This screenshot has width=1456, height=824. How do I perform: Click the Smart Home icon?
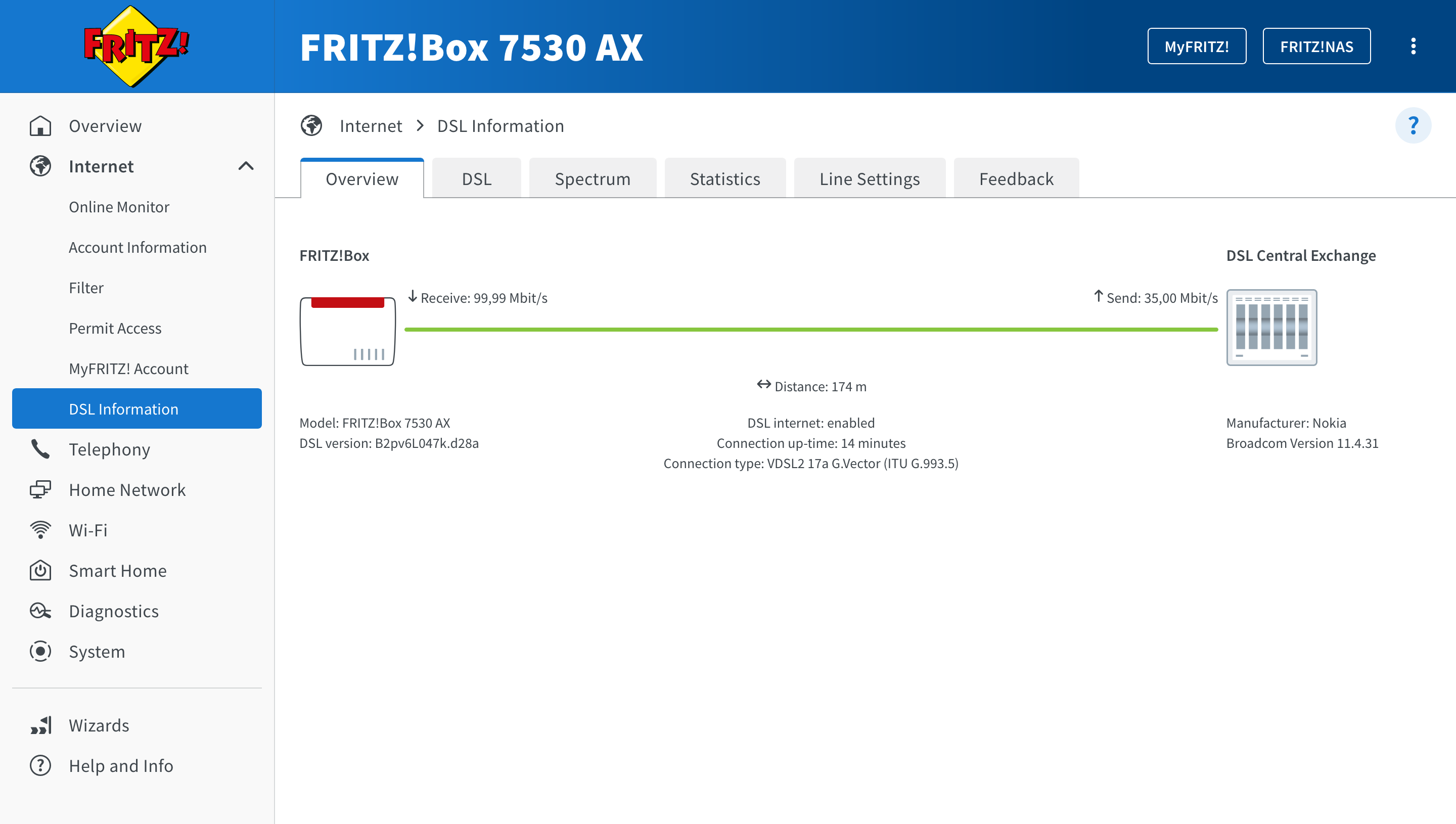[40, 570]
